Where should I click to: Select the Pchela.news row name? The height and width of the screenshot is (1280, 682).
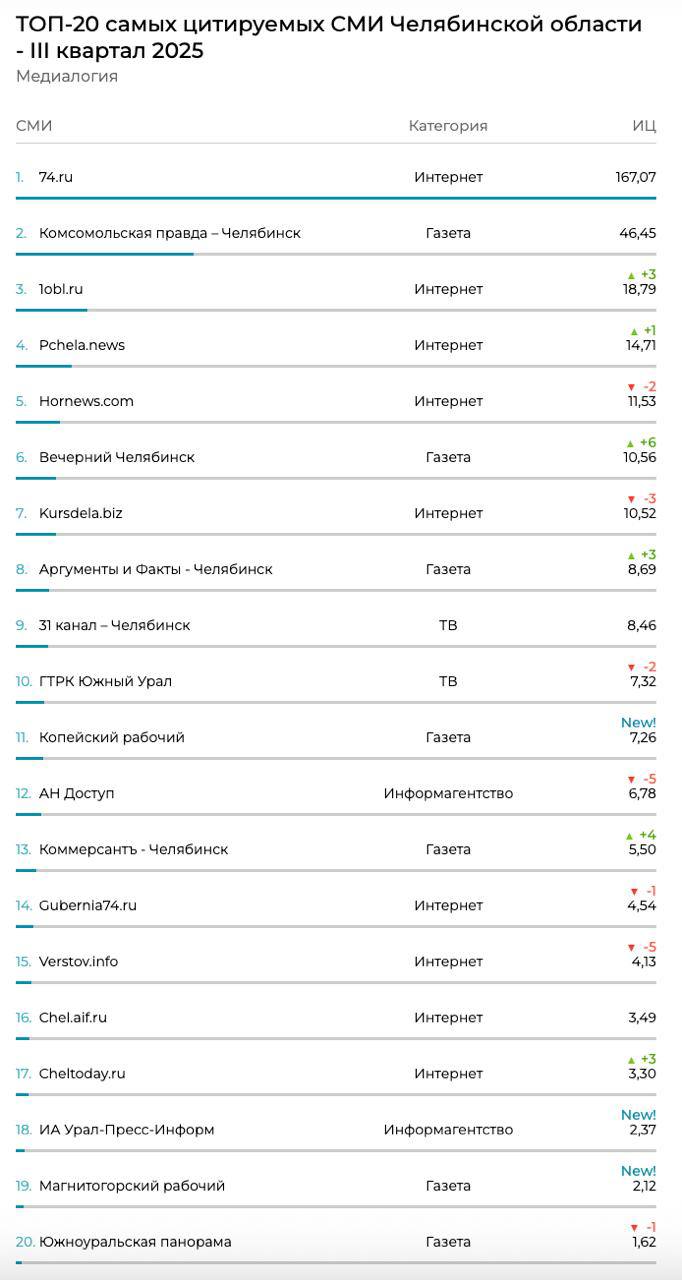click(82, 345)
